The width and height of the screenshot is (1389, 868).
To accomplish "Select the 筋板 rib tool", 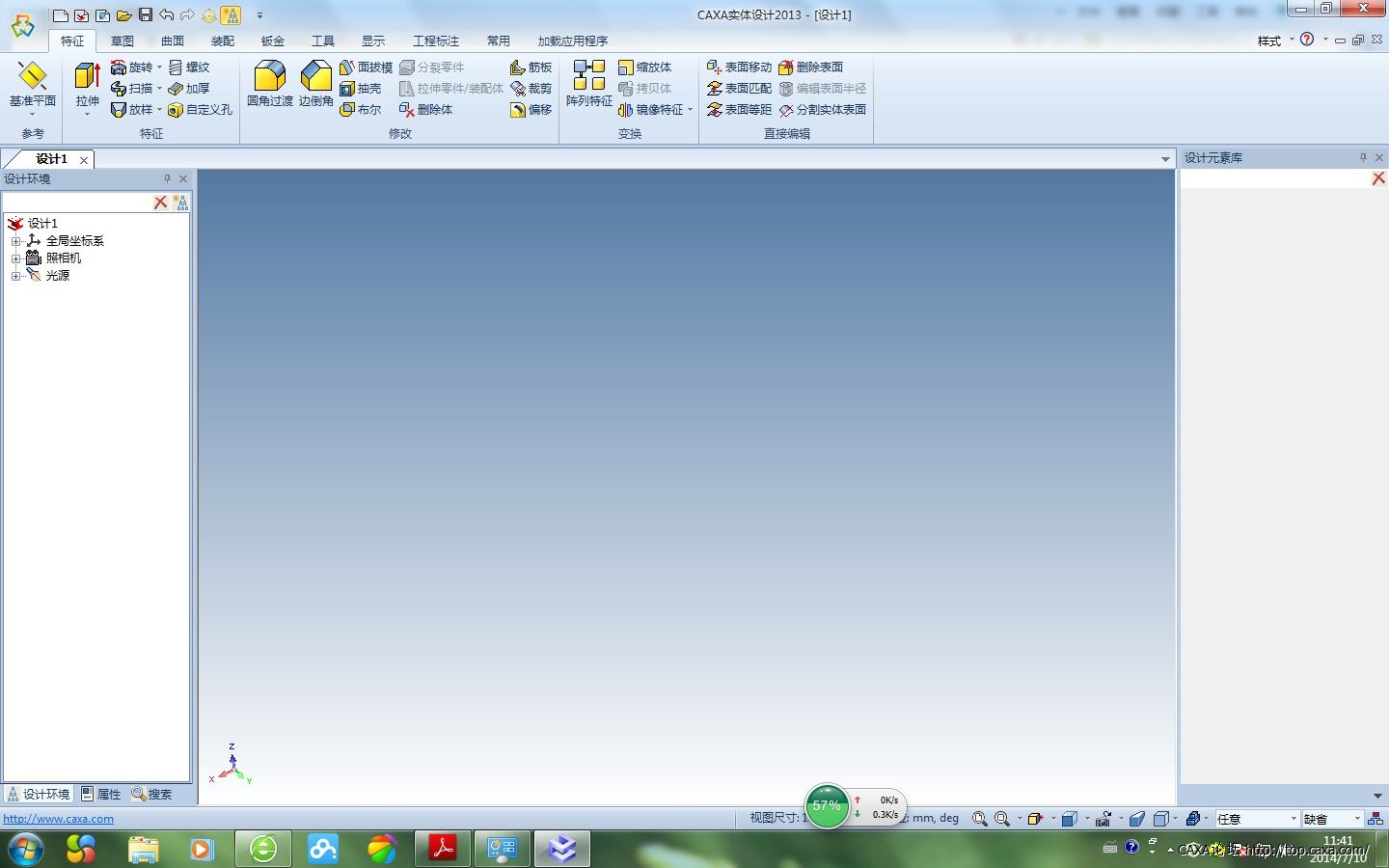I will click(x=531, y=68).
